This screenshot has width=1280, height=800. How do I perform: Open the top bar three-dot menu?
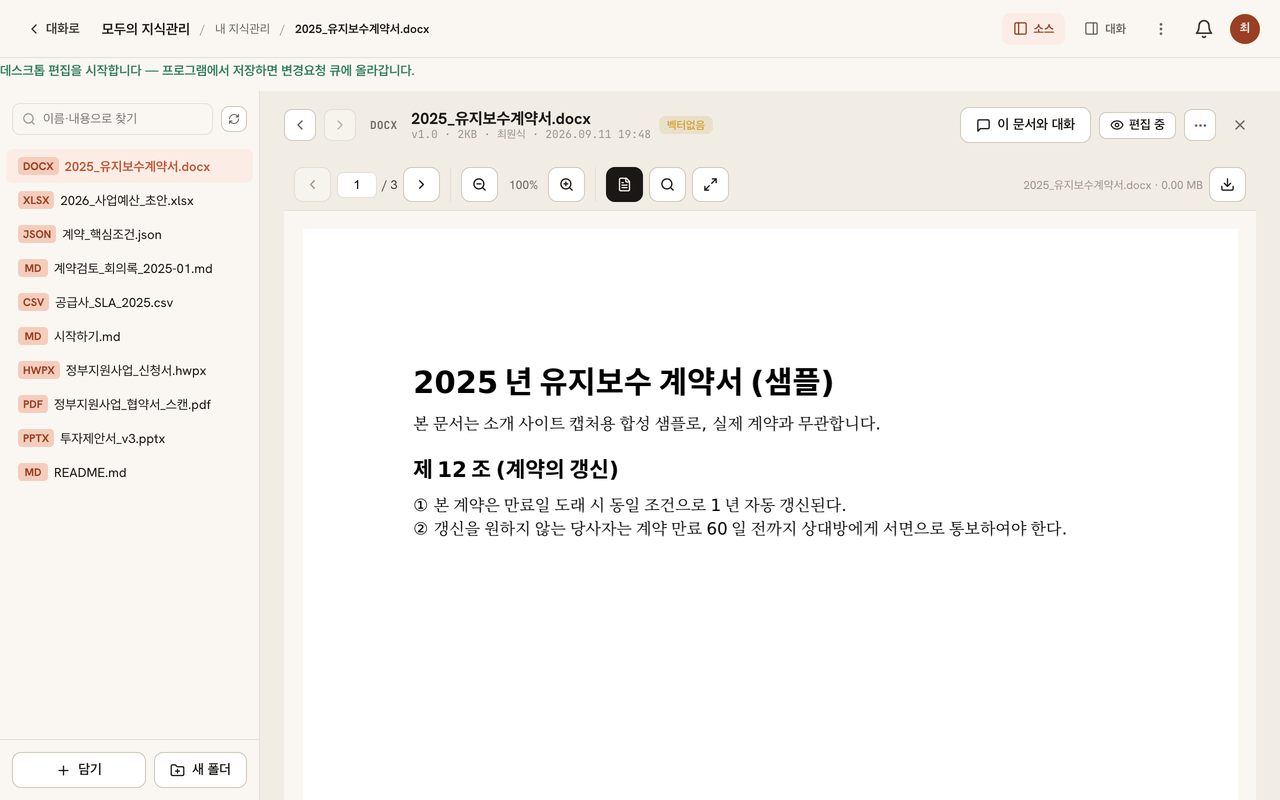coord(1161,29)
